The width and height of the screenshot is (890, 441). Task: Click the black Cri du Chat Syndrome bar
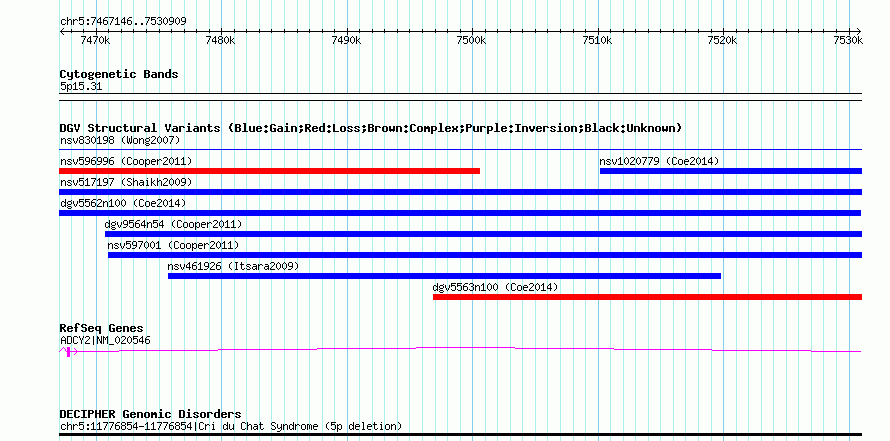[460, 435]
